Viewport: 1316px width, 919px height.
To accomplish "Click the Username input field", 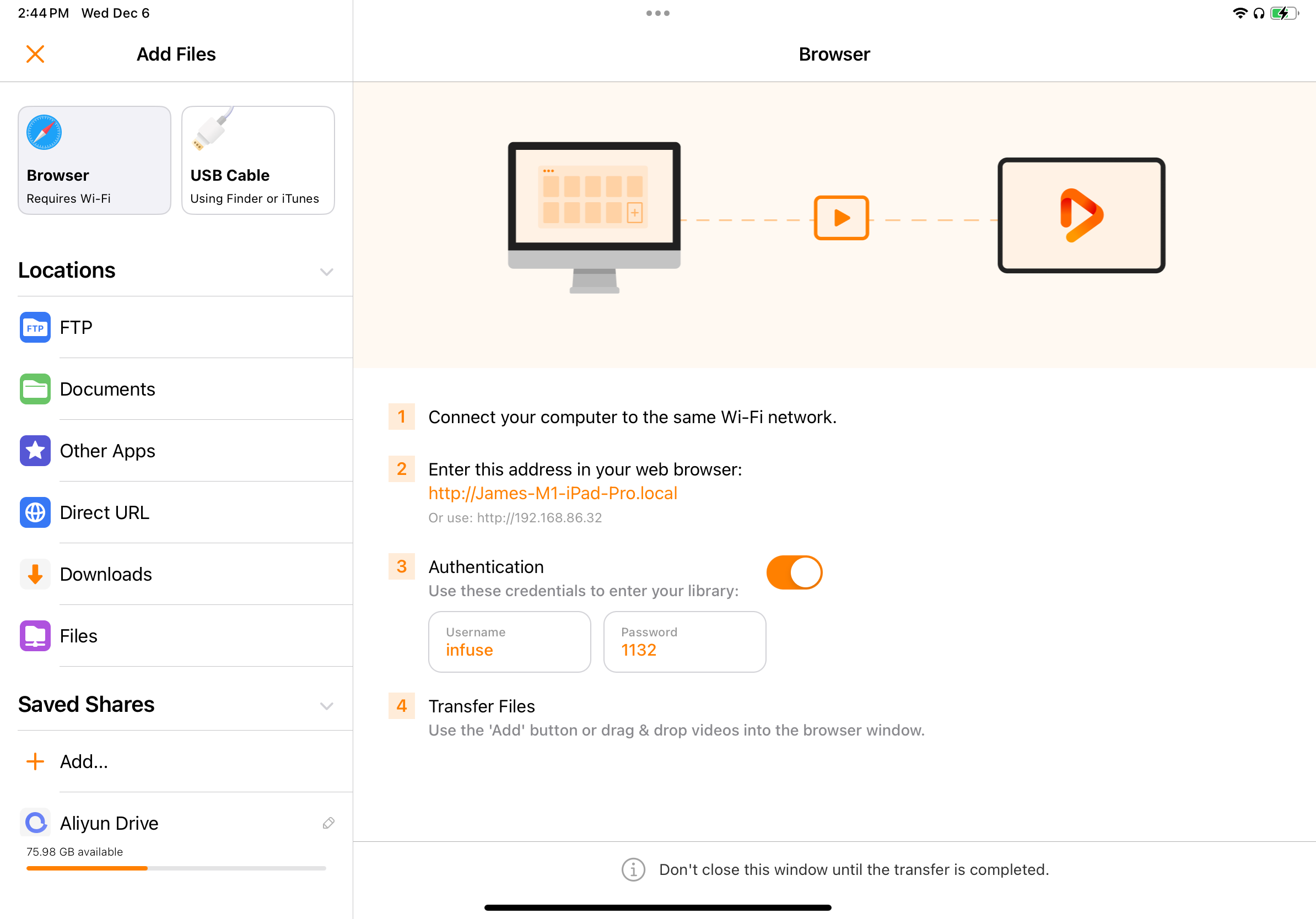I will tap(510, 642).
